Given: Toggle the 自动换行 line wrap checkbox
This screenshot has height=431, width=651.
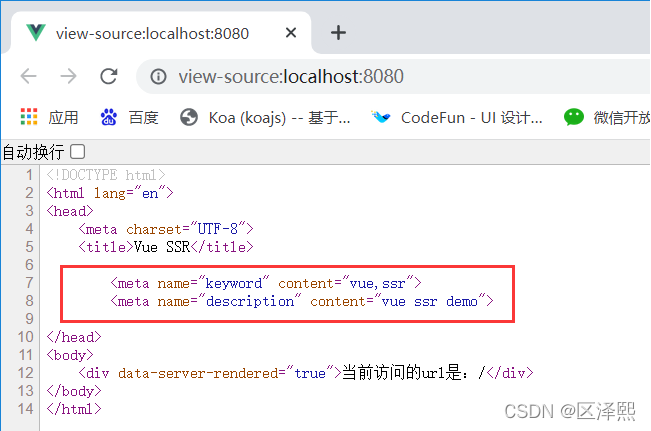Looking at the screenshot, I should pyautogui.click(x=78, y=152).
